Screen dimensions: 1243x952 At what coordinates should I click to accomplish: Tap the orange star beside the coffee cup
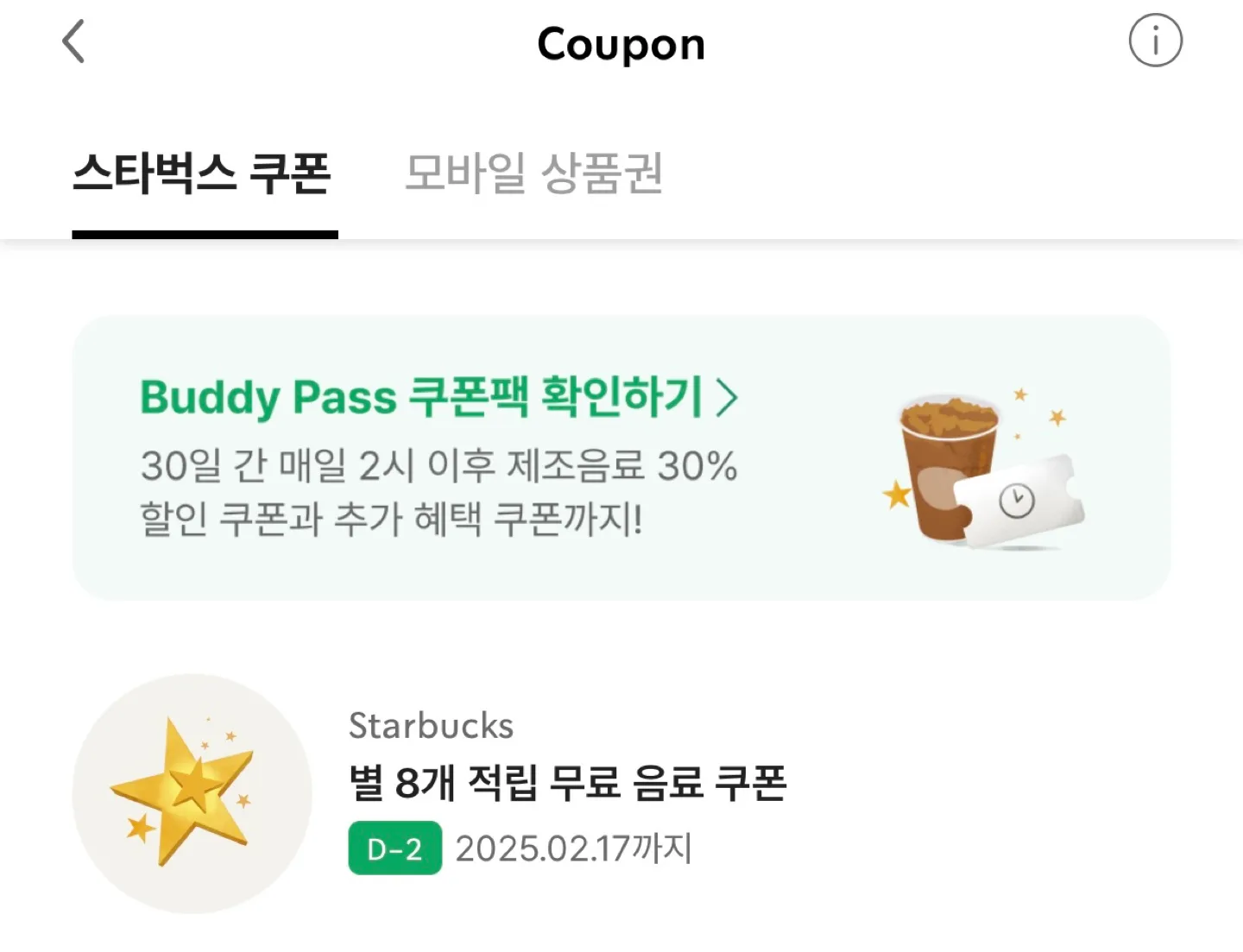pos(898,495)
